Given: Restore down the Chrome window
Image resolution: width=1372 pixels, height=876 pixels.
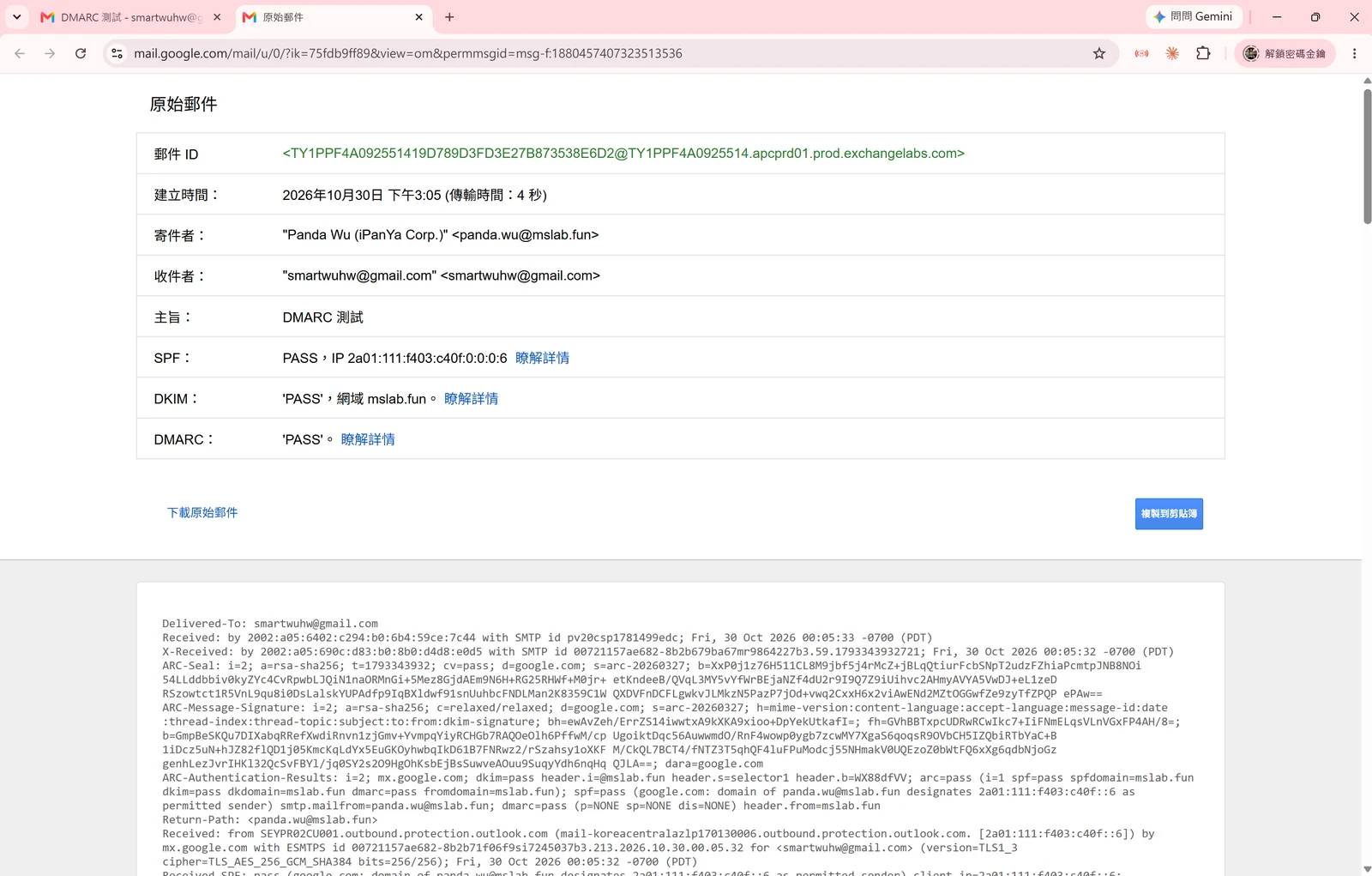Looking at the screenshot, I should 1315,17.
